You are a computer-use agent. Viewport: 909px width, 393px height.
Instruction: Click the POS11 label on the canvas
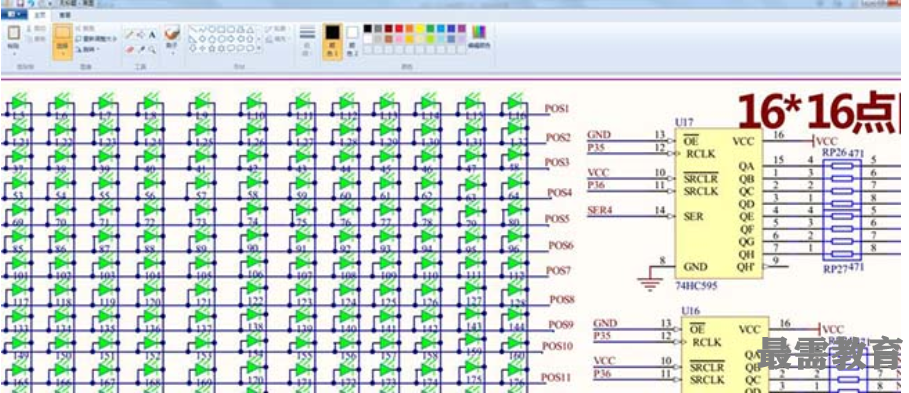[557, 377]
